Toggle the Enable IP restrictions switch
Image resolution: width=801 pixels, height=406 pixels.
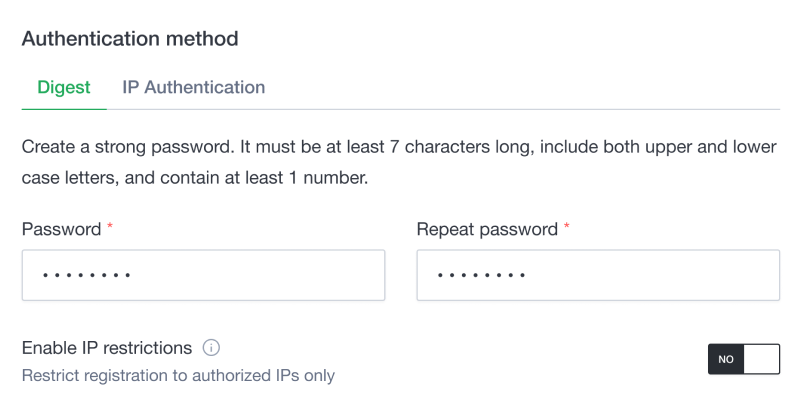point(744,359)
